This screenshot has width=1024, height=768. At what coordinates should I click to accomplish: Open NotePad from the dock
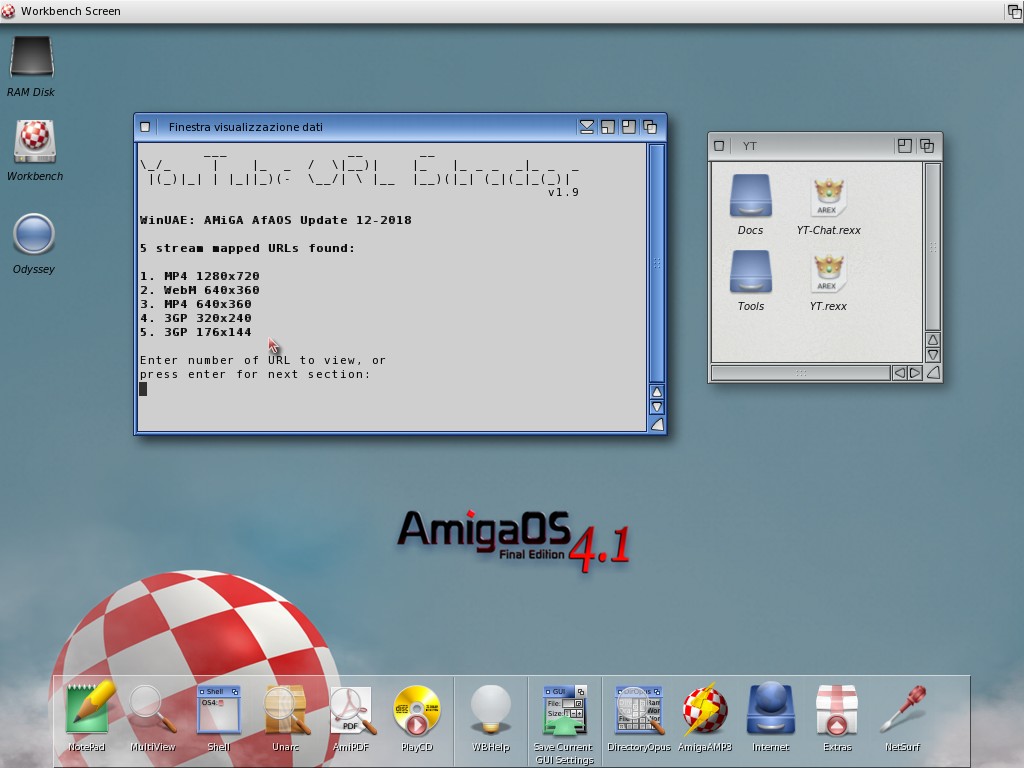tap(87, 711)
